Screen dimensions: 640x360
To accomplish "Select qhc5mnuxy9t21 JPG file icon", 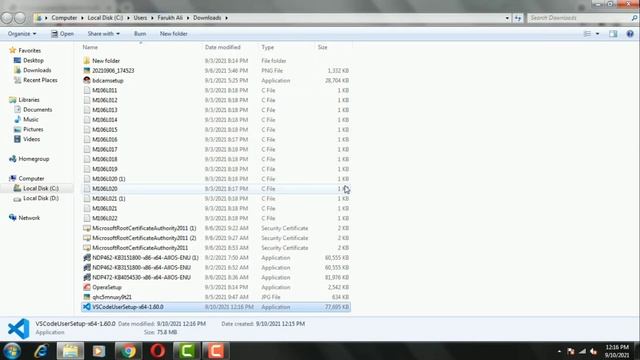I will click(87, 297).
